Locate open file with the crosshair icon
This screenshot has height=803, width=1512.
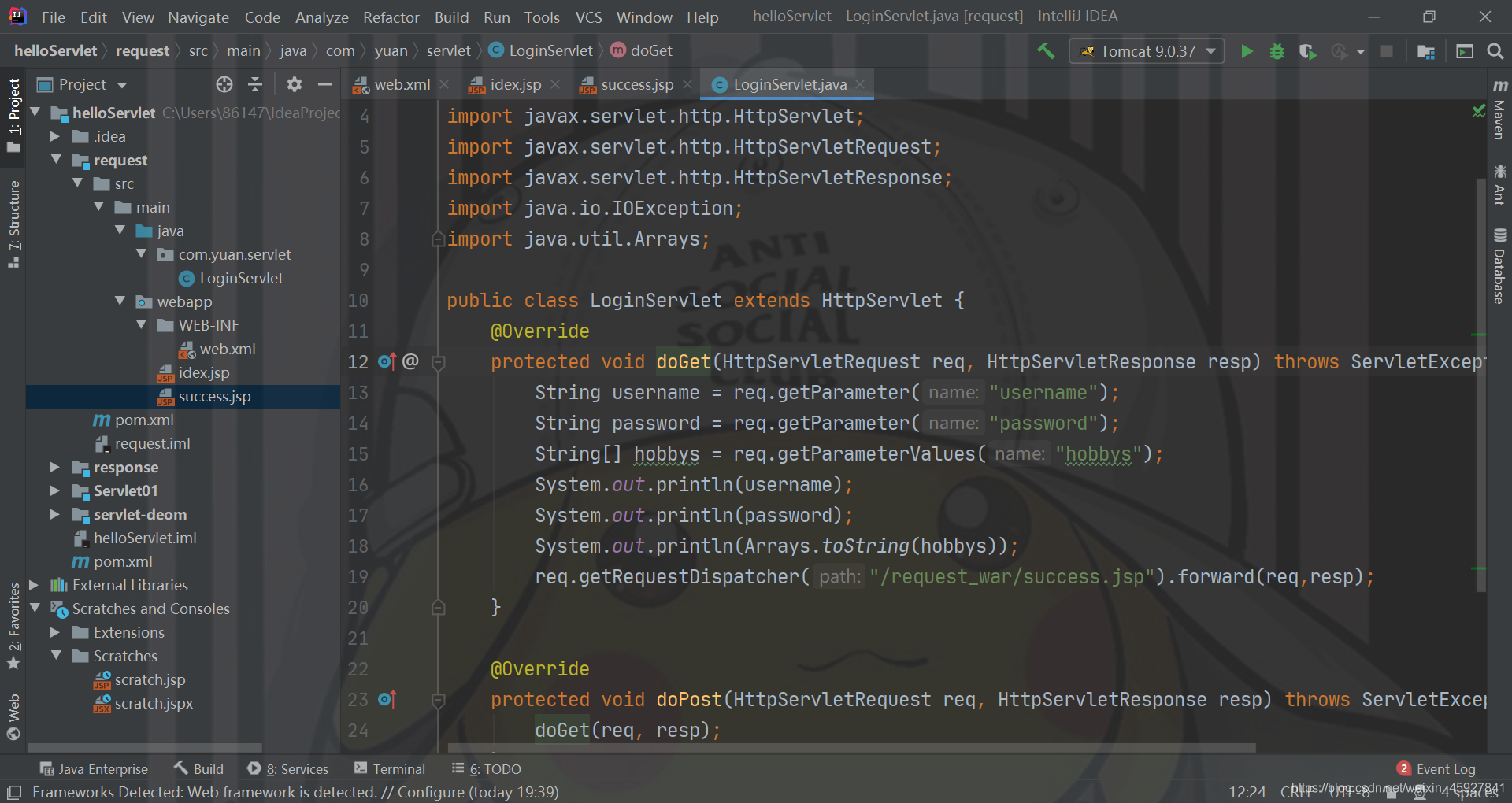coord(224,84)
